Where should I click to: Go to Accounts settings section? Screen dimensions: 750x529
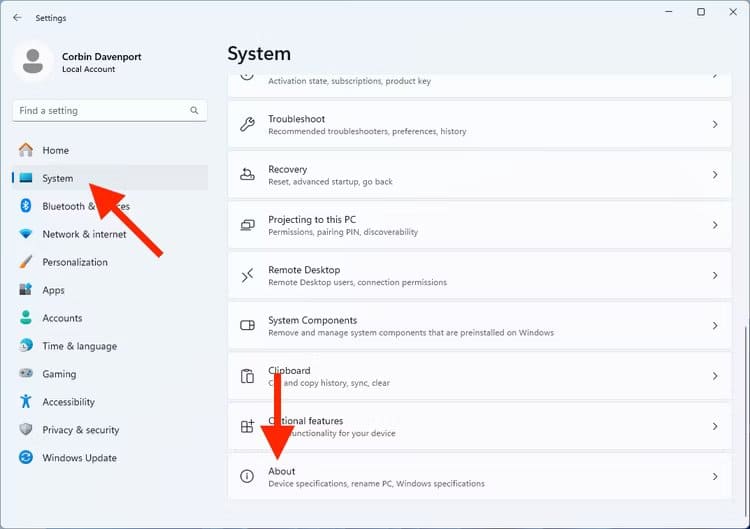tap(62, 318)
